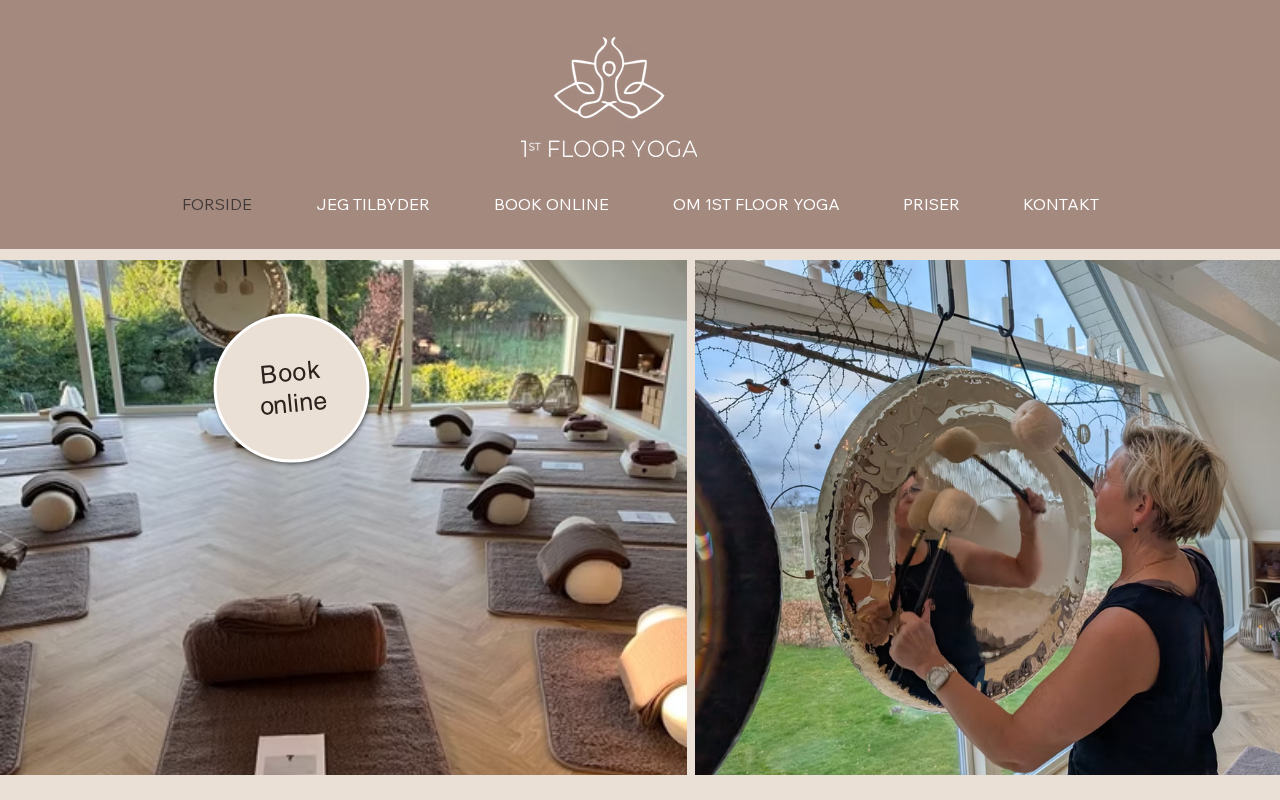
Task: Open the Forside menu item
Action: pyautogui.click(x=217, y=205)
